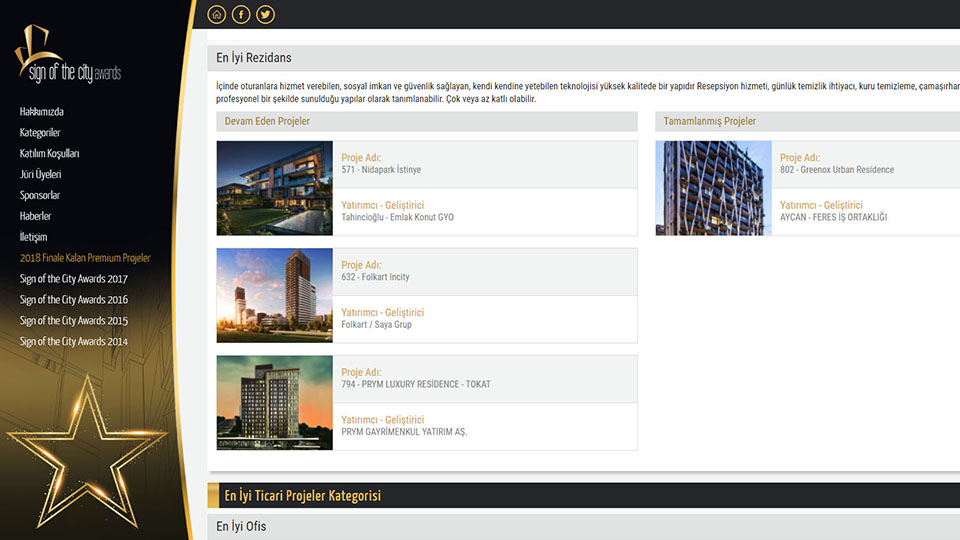Open Greenox Urban Residence thumbnail

(x=713, y=188)
